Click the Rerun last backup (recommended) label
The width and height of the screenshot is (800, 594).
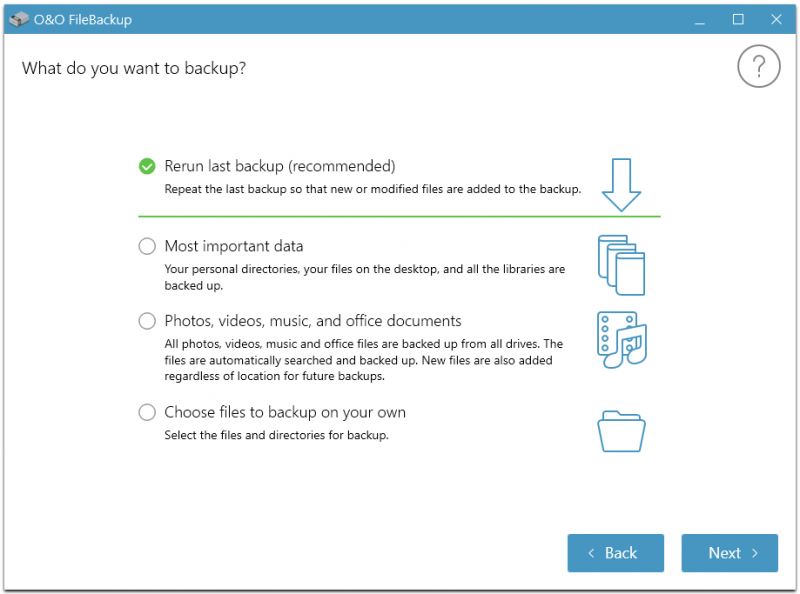(x=280, y=166)
